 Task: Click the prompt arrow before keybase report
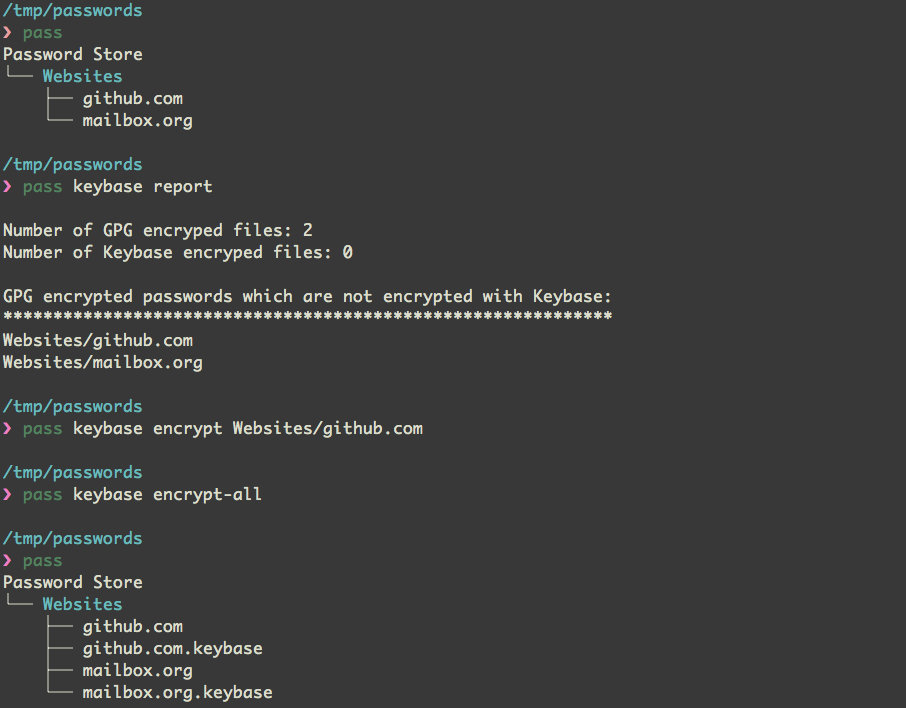[7, 187]
